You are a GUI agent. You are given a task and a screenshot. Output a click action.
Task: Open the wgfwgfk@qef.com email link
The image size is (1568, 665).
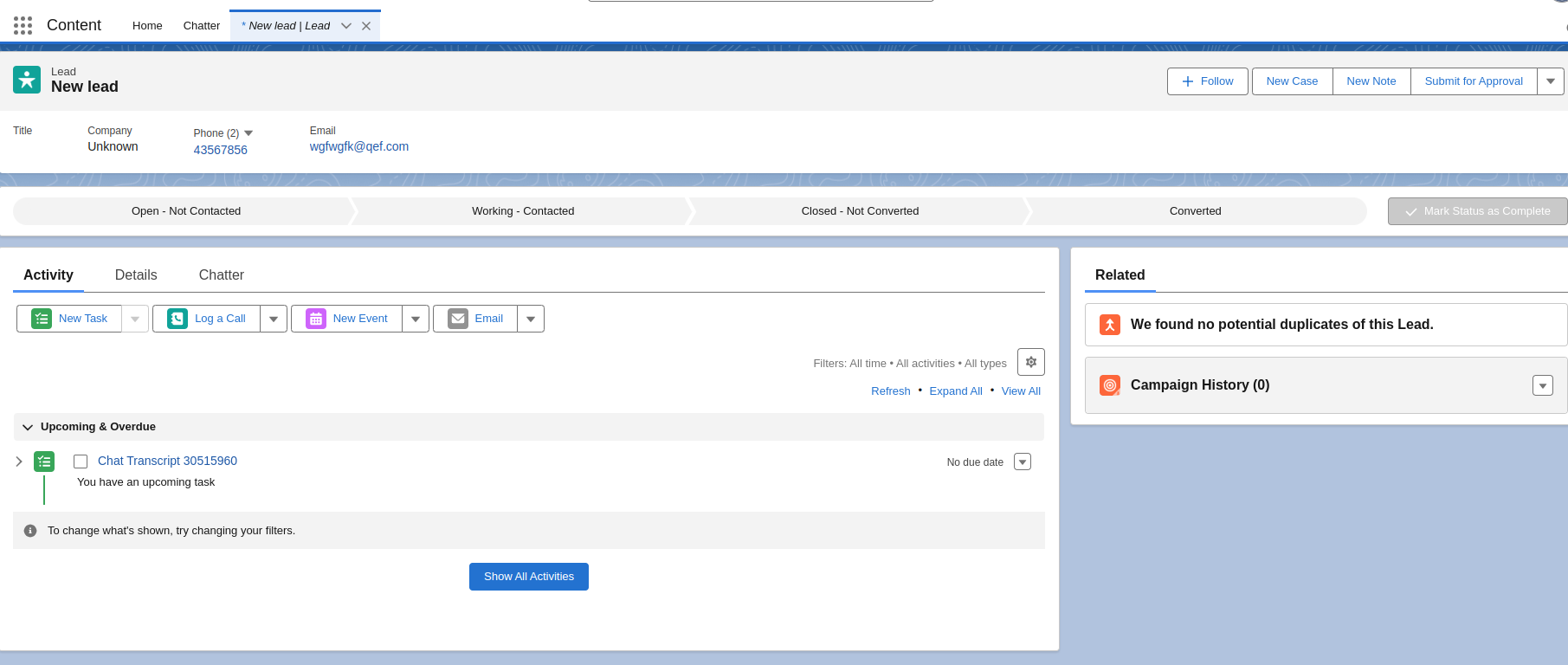[359, 146]
